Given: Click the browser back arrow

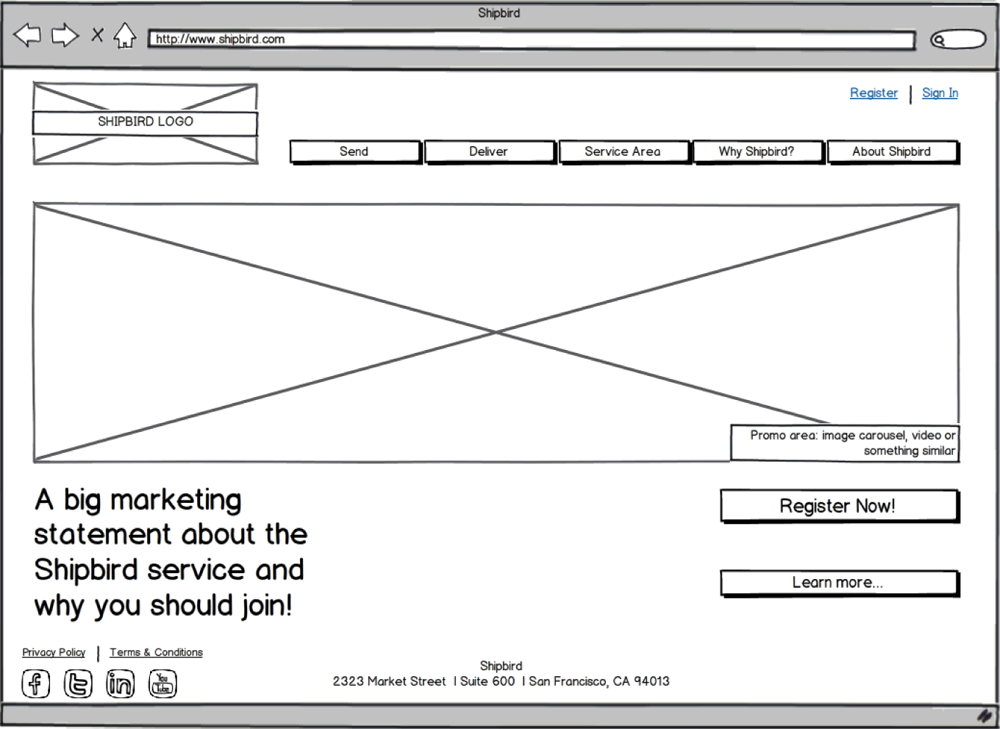Looking at the screenshot, I should [27, 35].
